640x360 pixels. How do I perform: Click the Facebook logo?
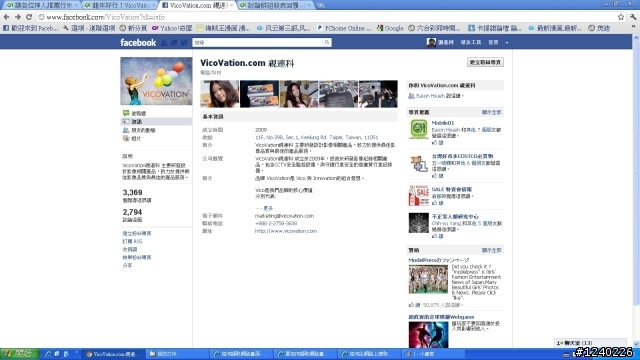click(138, 42)
